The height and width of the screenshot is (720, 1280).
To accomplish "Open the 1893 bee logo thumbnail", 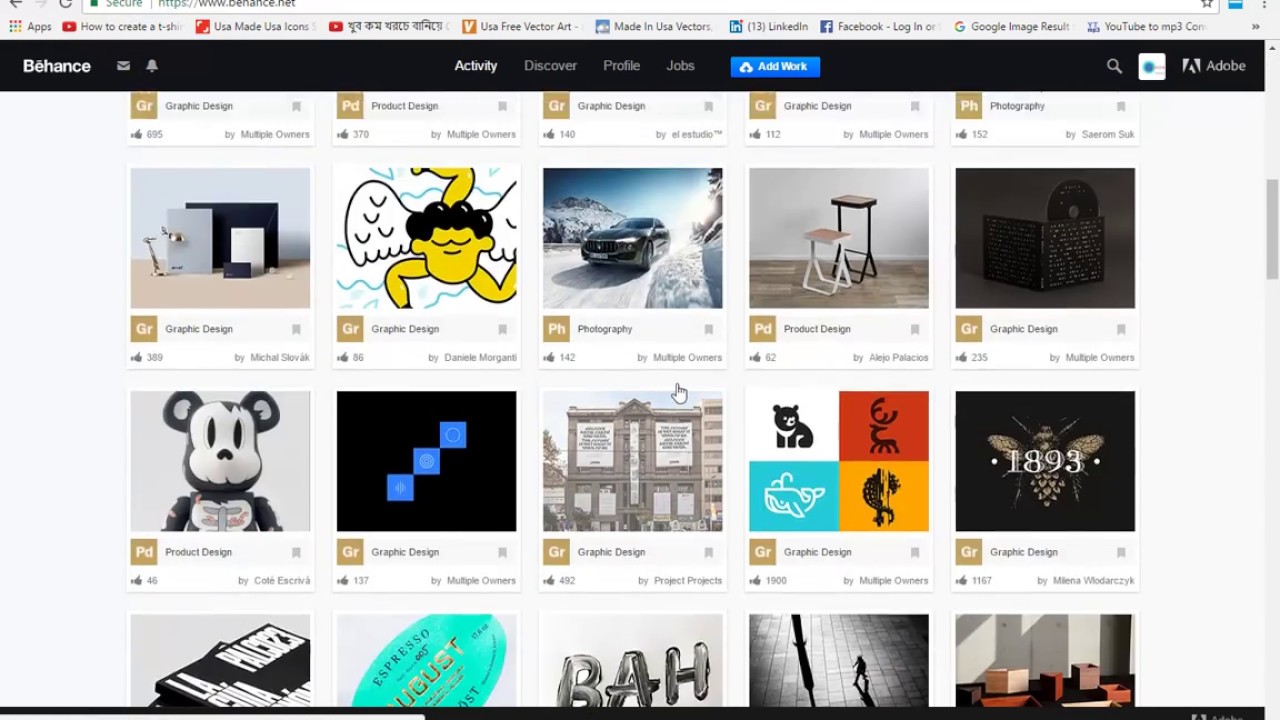I will point(1044,461).
